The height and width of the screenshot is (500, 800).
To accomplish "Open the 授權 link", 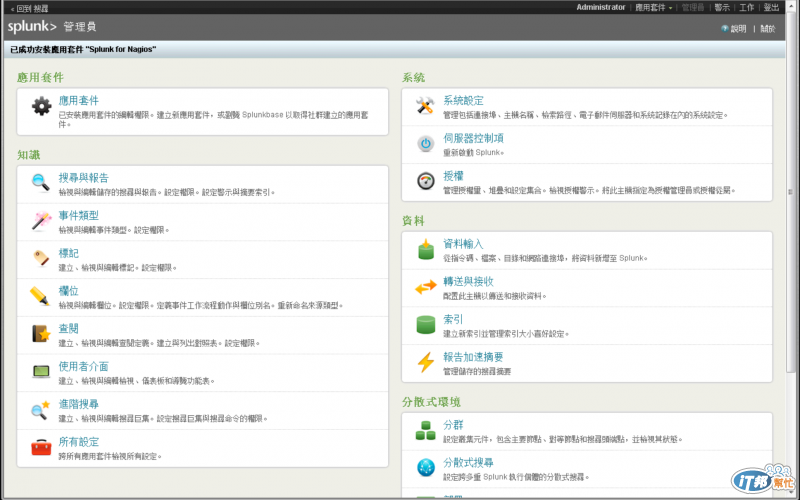I will pyautogui.click(x=453, y=176).
